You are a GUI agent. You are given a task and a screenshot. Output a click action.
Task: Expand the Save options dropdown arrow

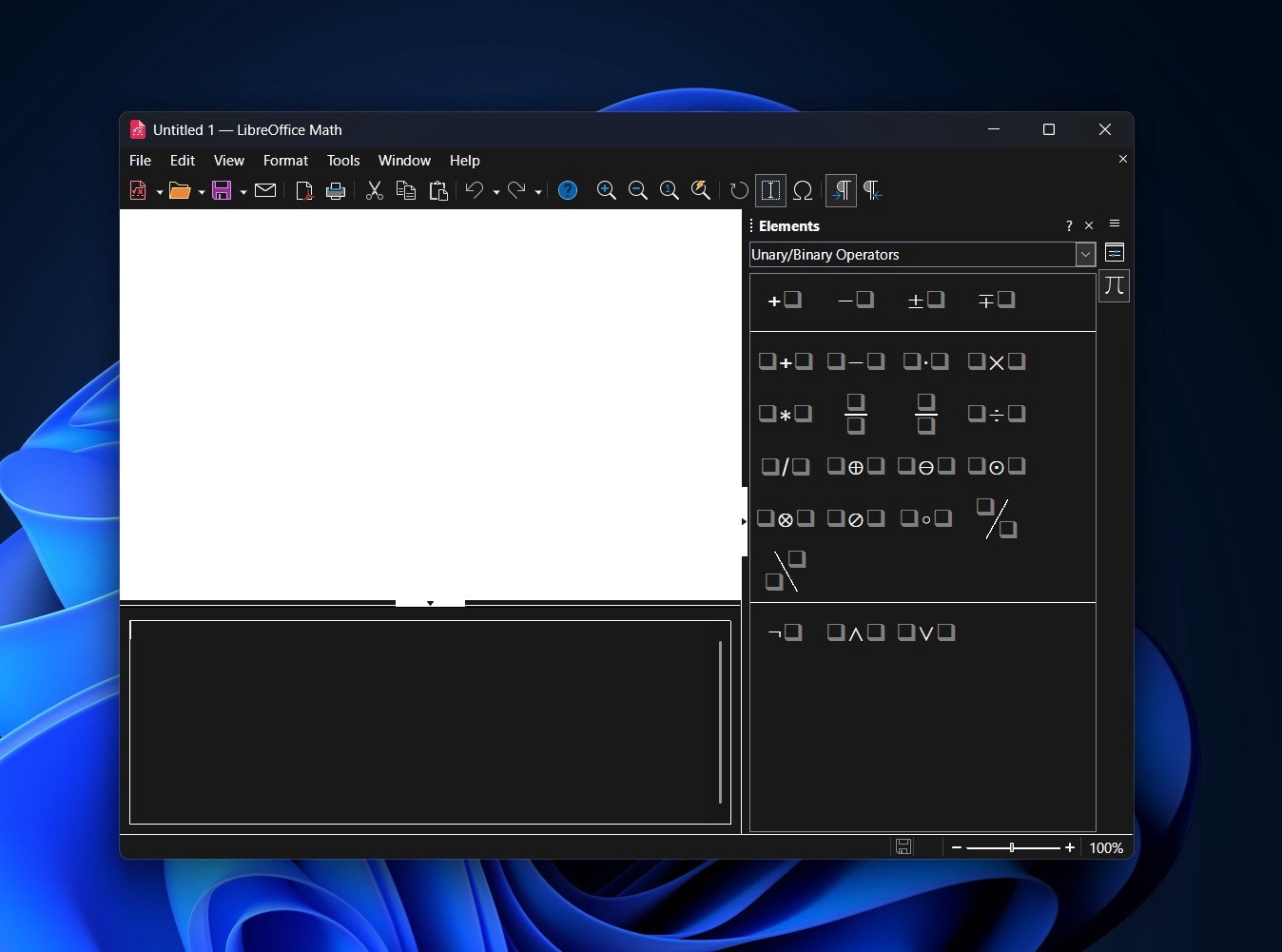[x=243, y=192]
